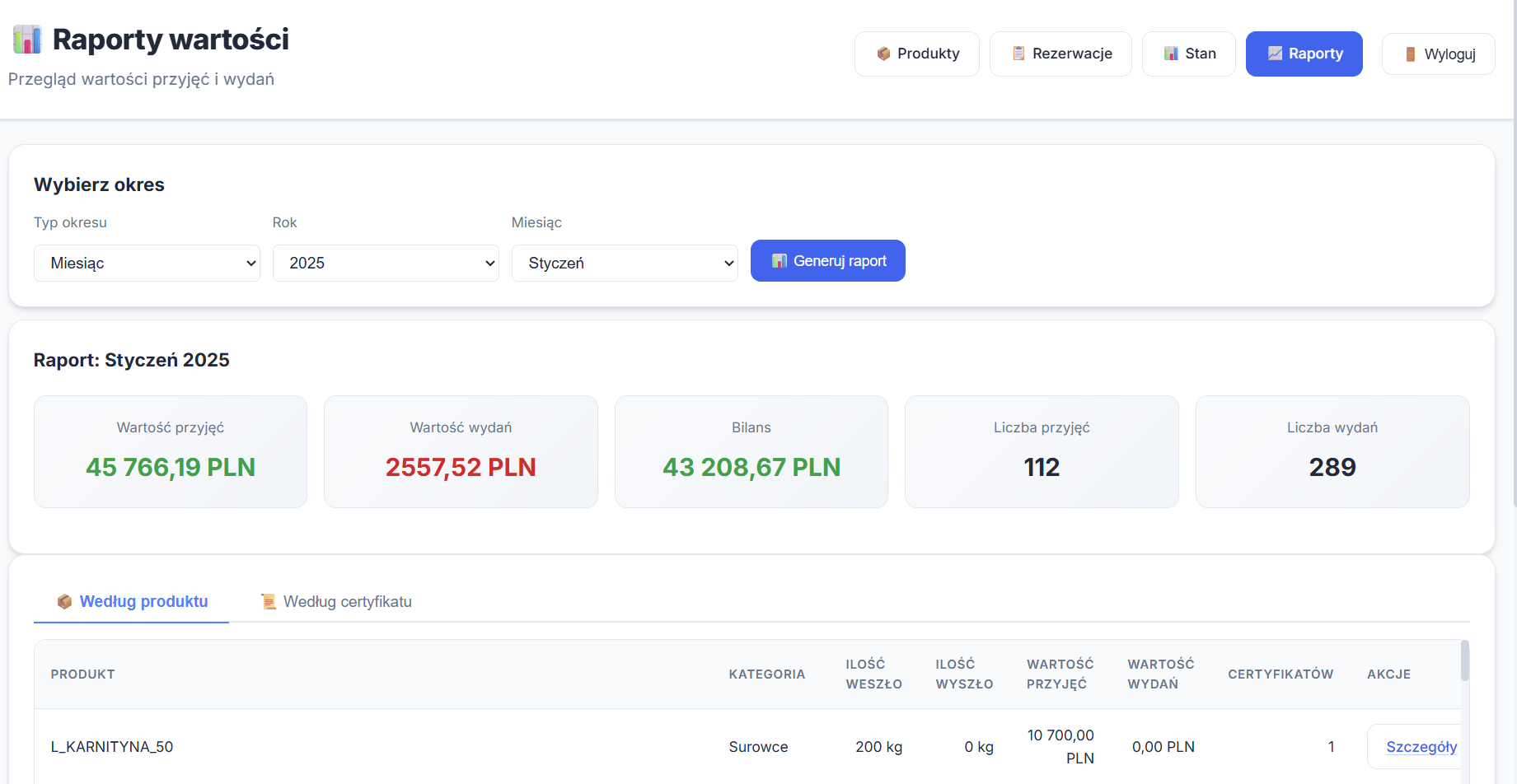Click the graph icon on Raporty button

pyautogui.click(x=1275, y=54)
